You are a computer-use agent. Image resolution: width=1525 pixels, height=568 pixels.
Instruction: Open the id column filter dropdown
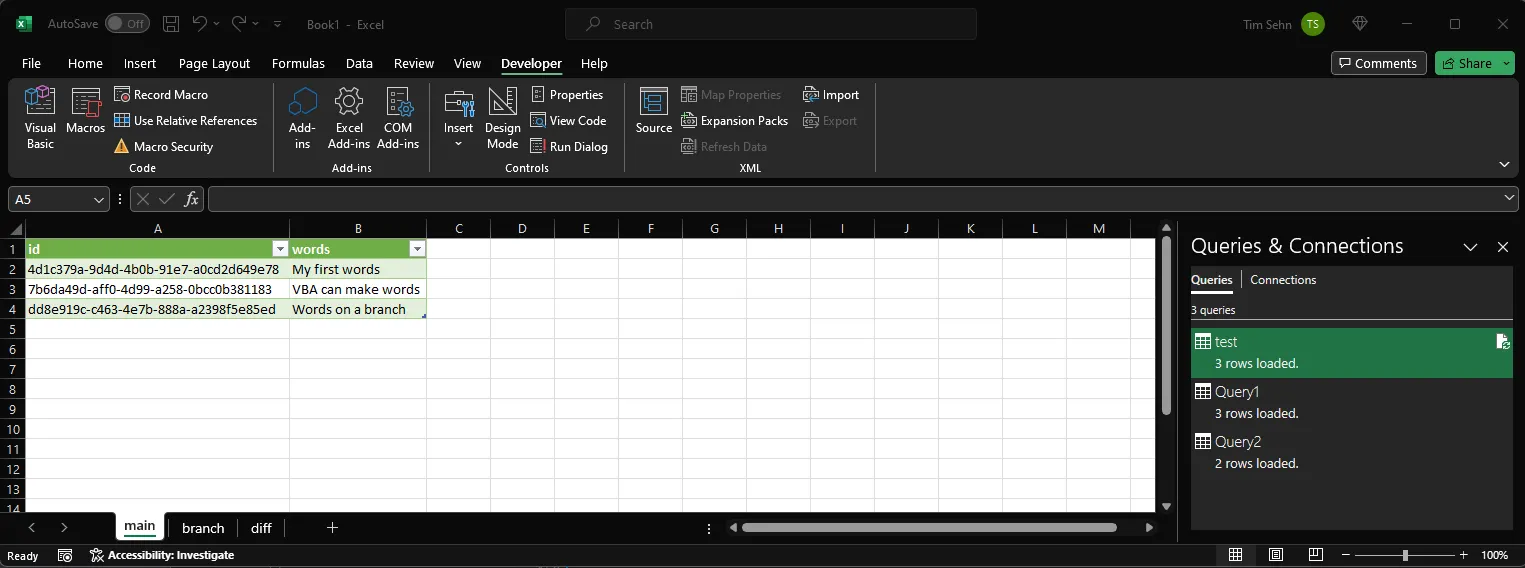[x=280, y=249]
